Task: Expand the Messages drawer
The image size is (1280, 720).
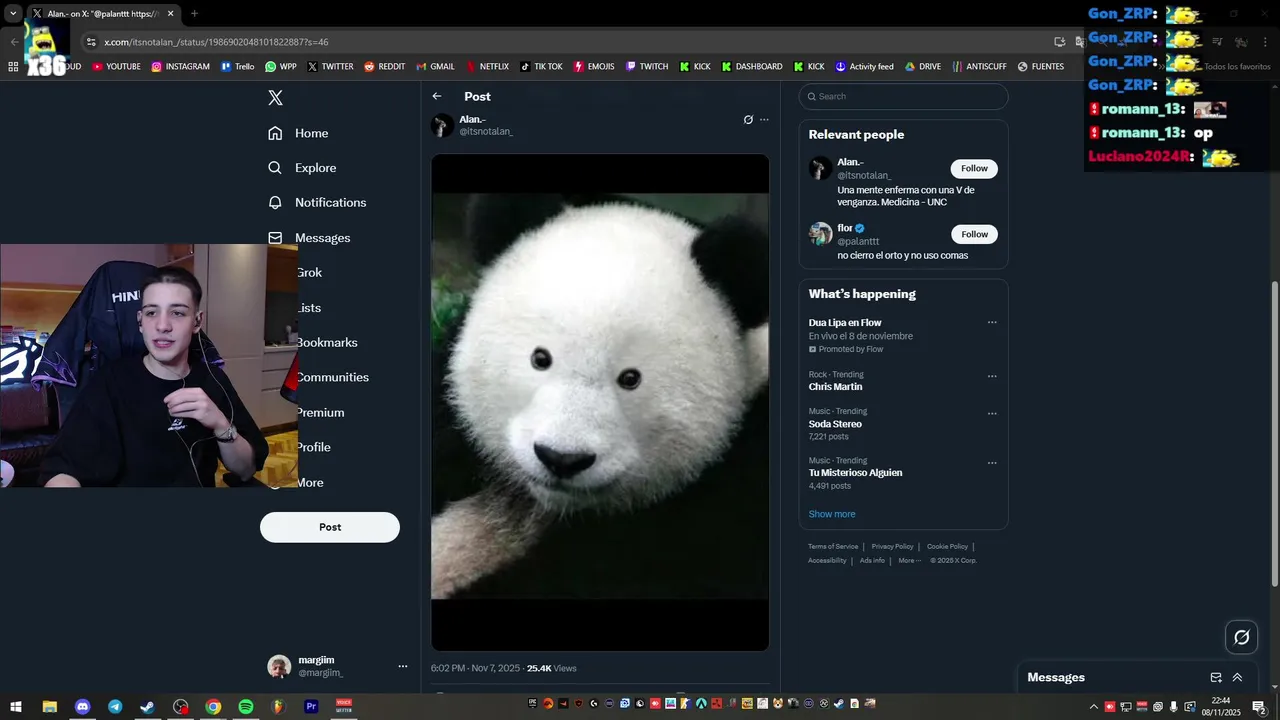Action: (x=1237, y=677)
